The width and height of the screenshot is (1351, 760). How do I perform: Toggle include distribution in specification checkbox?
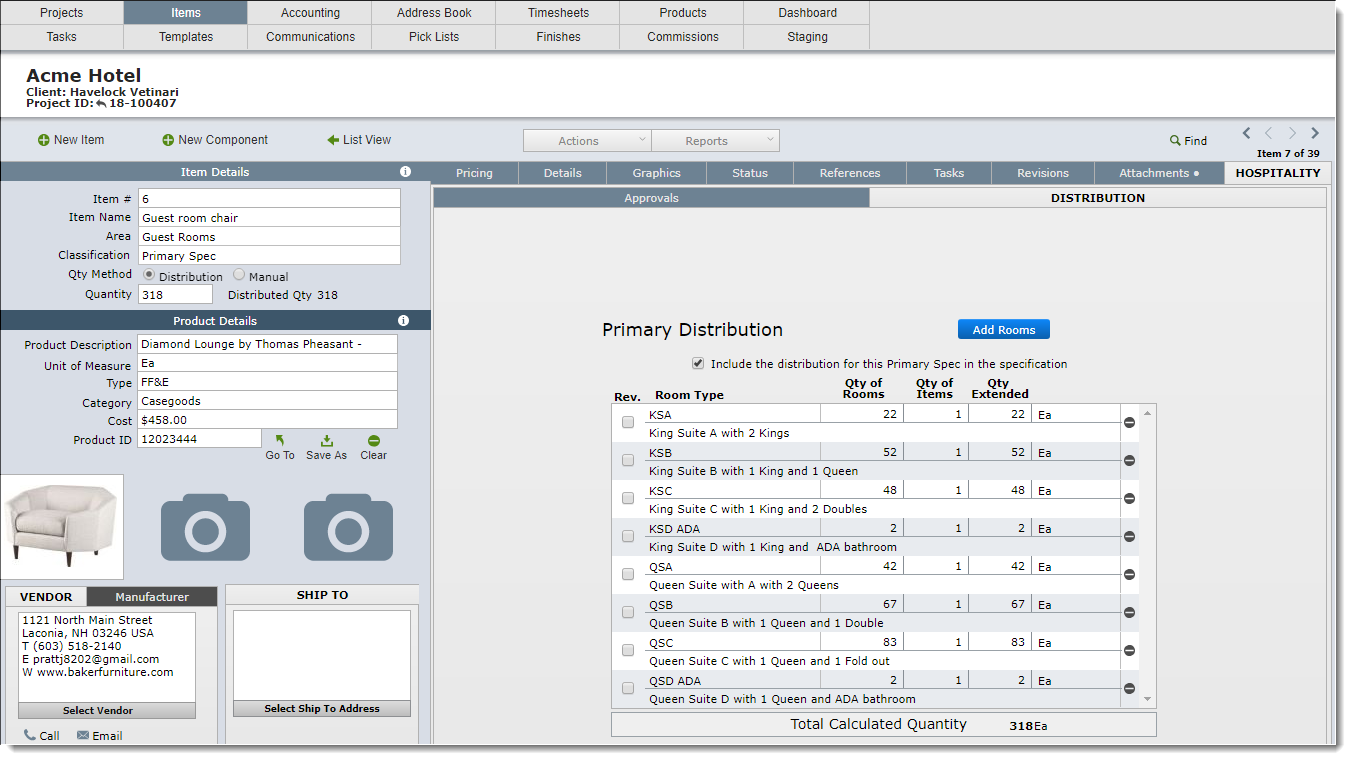pyautogui.click(x=698, y=364)
